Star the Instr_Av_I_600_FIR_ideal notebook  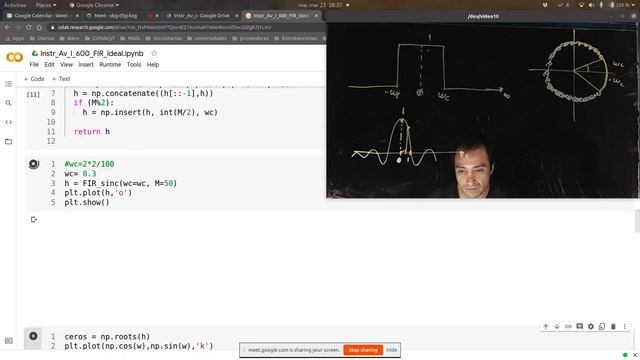coord(154,53)
